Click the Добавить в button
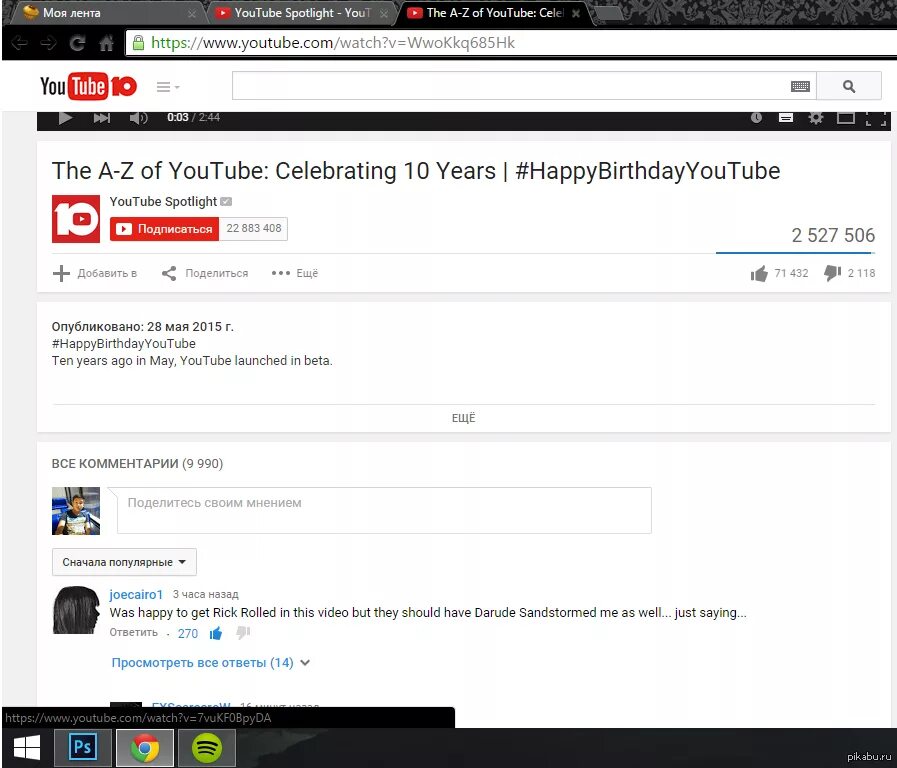 [x=95, y=273]
